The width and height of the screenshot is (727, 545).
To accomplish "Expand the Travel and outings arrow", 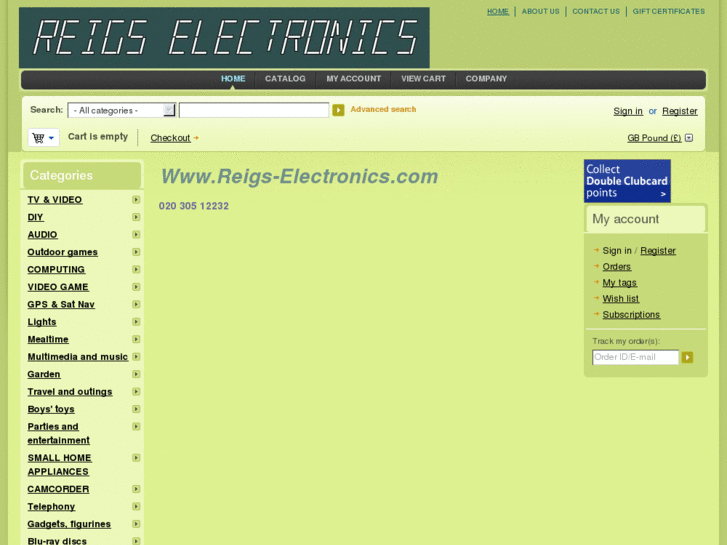I will pos(136,391).
